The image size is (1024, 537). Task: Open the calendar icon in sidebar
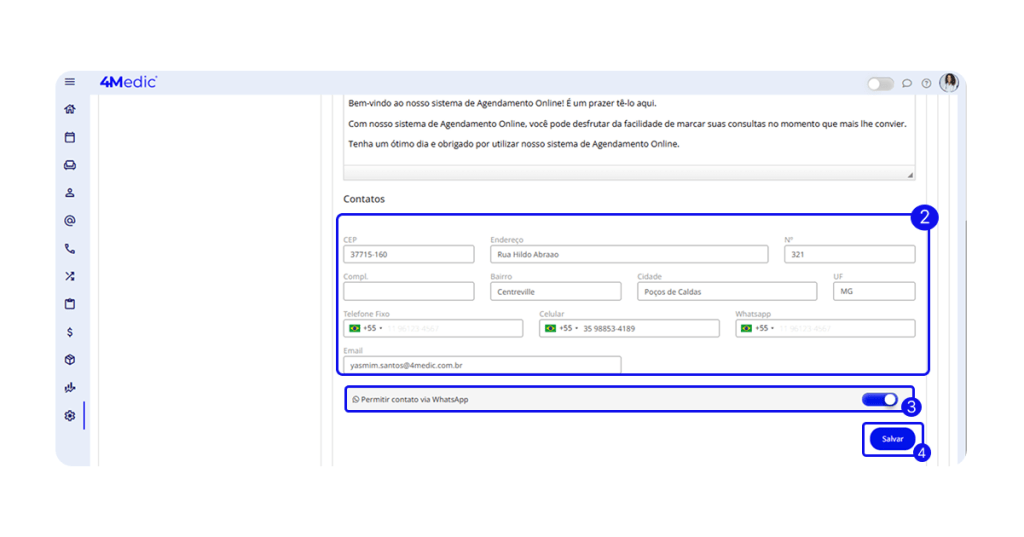point(70,138)
